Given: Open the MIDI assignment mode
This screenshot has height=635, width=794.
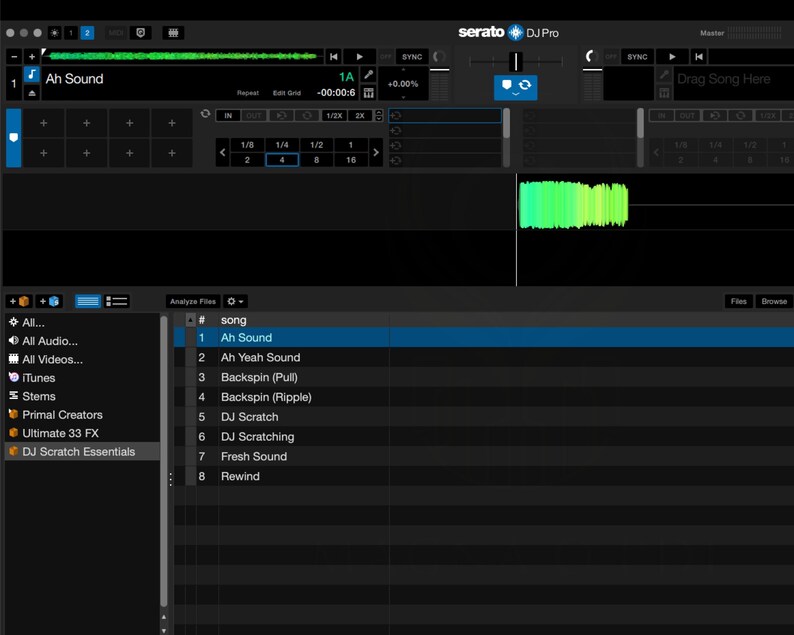Looking at the screenshot, I should click(x=116, y=33).
